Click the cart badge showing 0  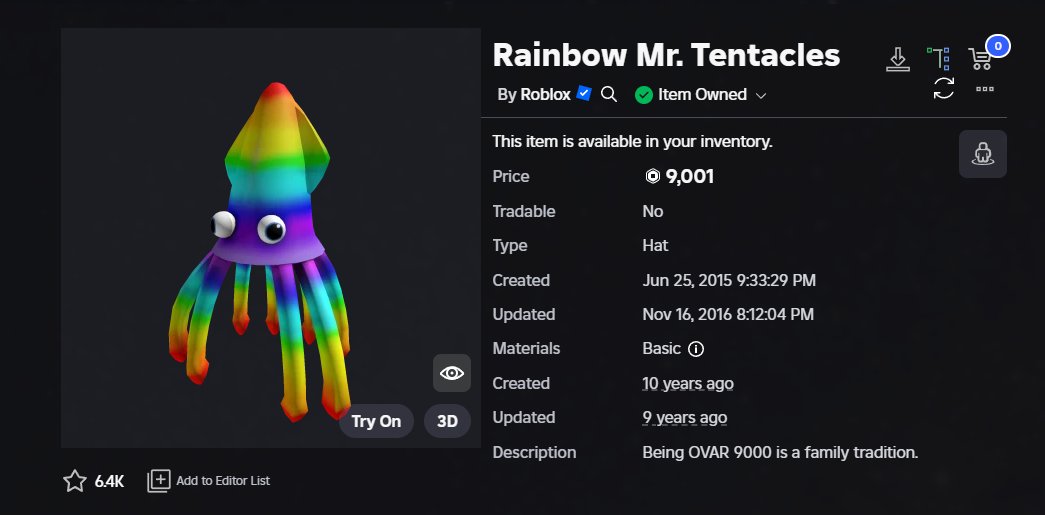click(x=998, y=46)
